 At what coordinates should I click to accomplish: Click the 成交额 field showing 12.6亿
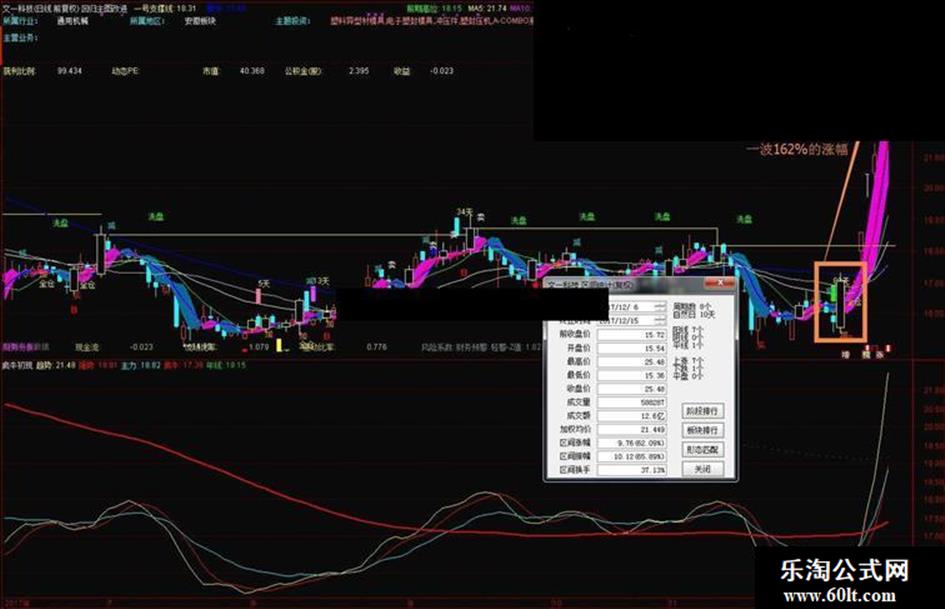(x=632, y=415)
